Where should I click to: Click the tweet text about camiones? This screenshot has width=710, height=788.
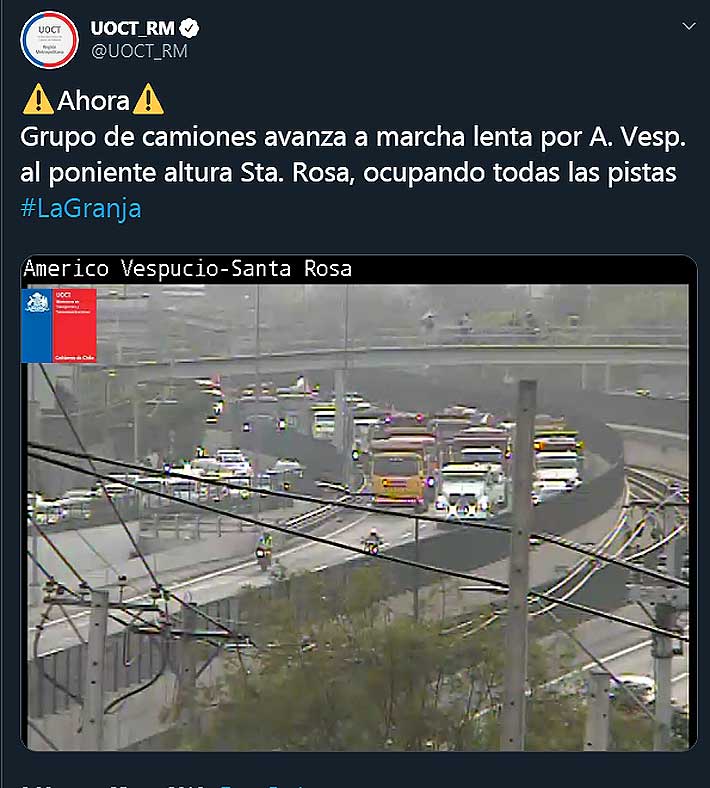click(x=353, y=154)
